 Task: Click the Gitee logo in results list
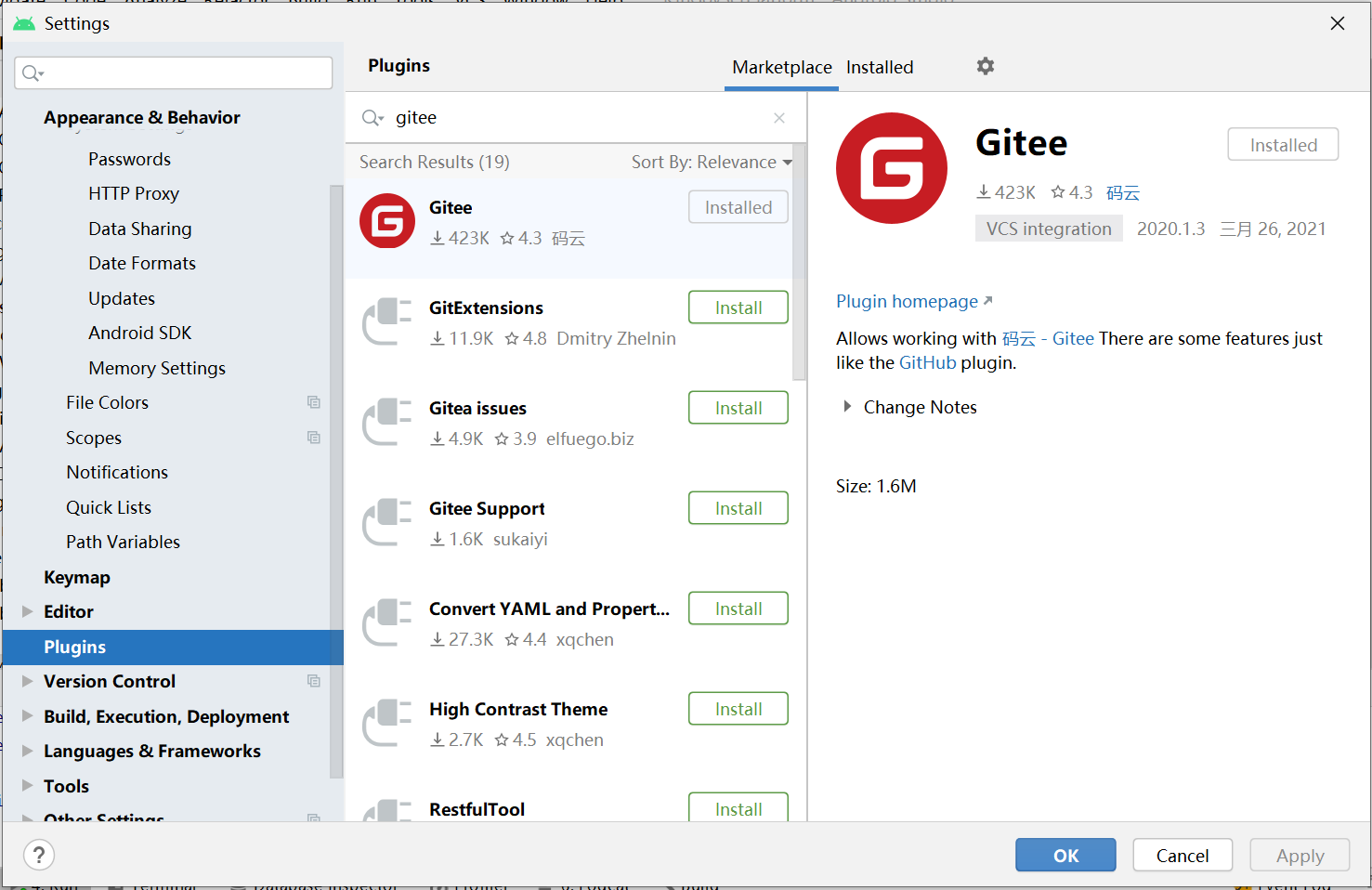(387, 221)
